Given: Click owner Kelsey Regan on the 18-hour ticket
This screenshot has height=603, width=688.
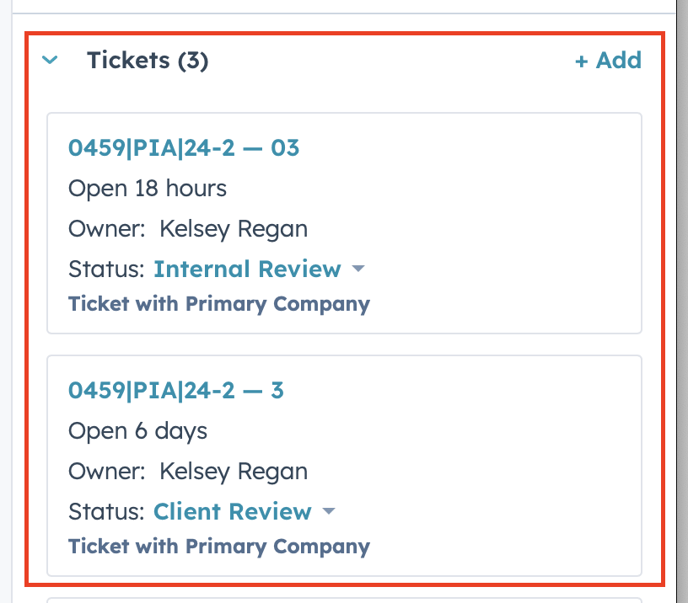Looking at the screenshot, I should tap(234, 229).
